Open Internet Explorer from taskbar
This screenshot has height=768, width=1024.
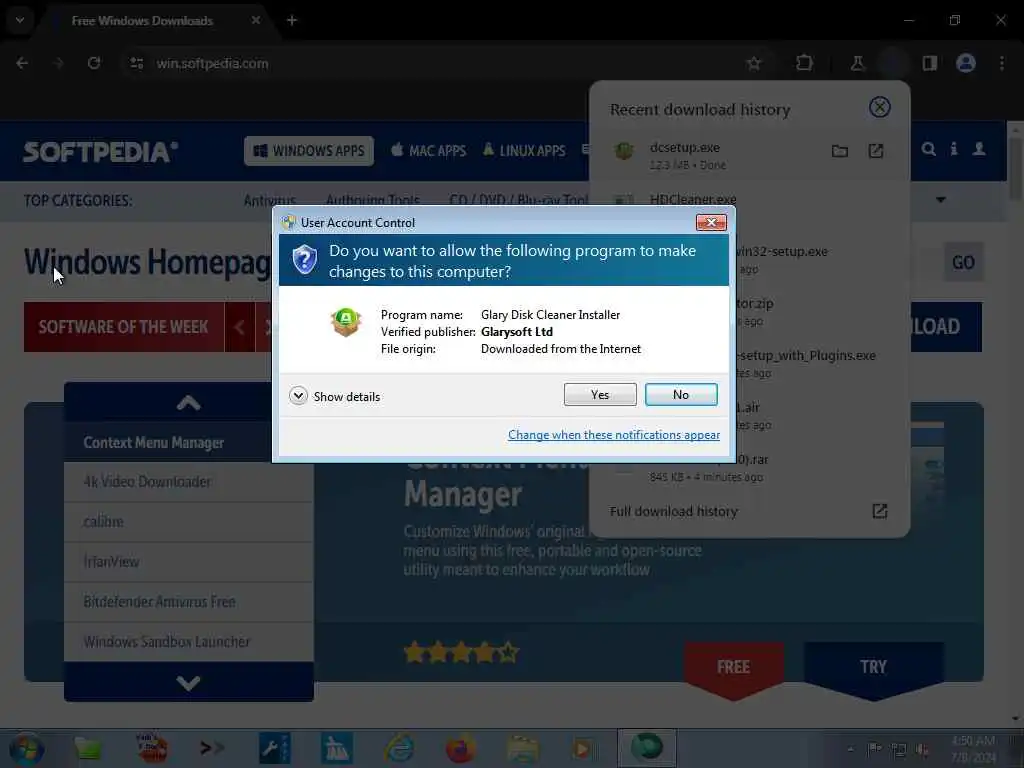click(399, 748)
